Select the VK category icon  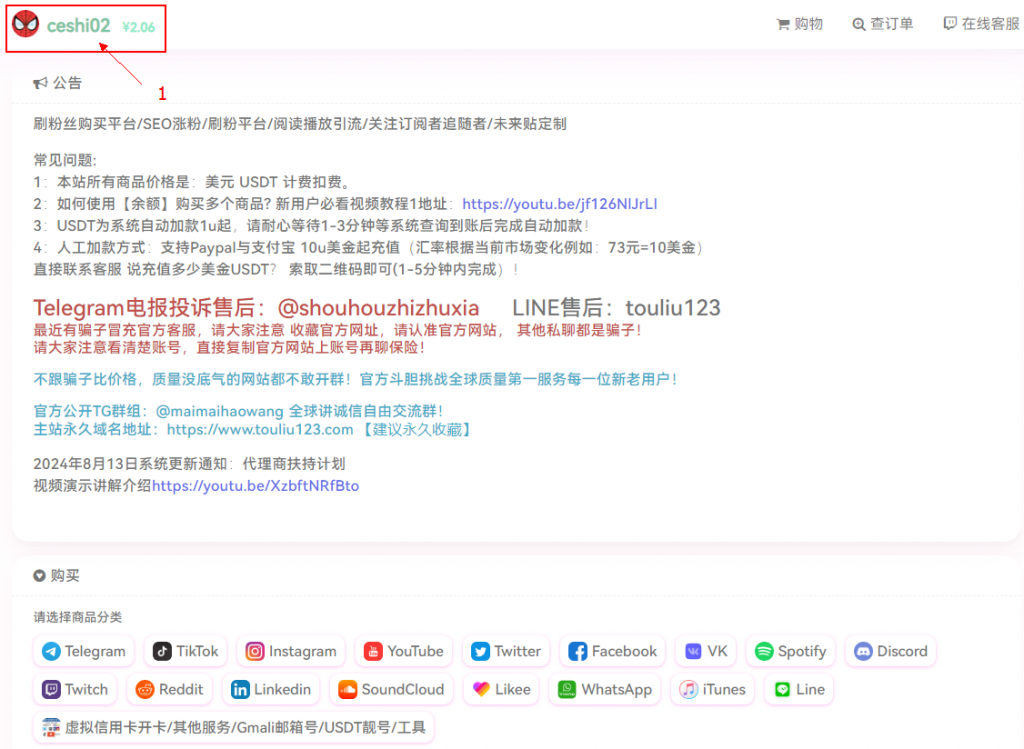[693, 651]
